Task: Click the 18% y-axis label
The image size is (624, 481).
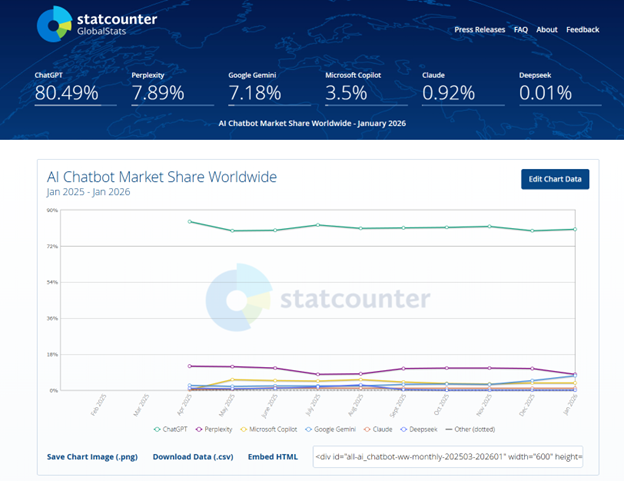Action: [x=53, y=354]
